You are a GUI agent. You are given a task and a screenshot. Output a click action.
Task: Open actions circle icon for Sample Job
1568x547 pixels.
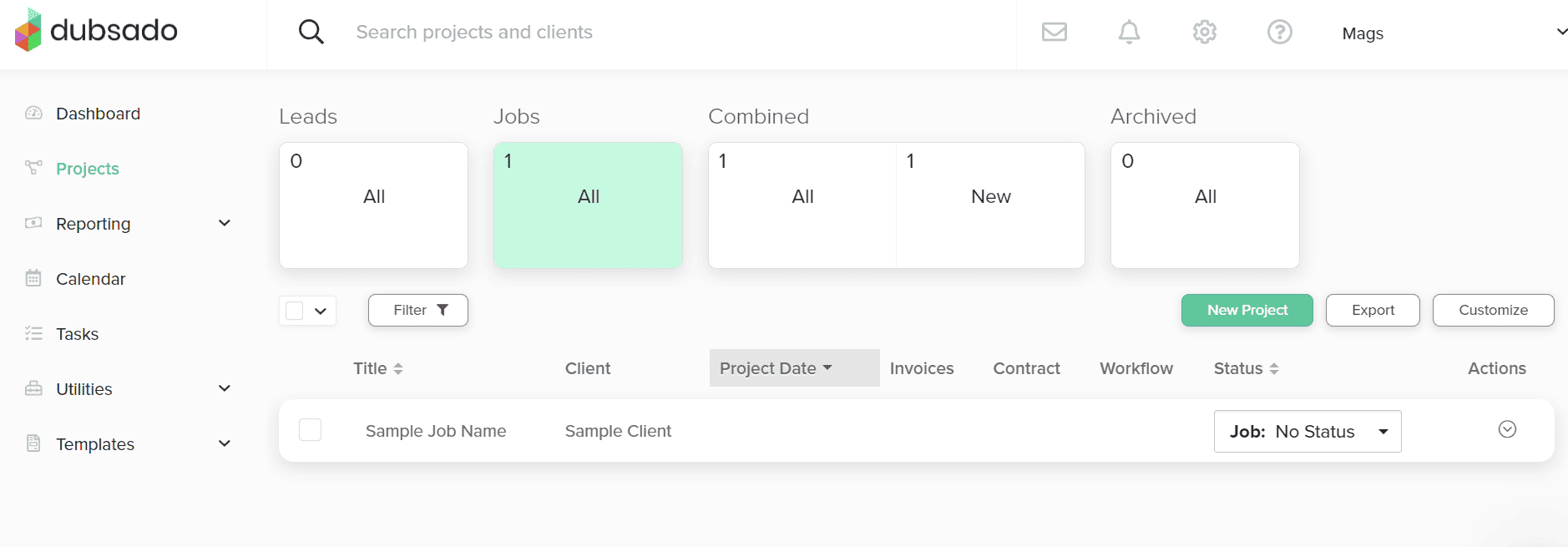coord(1506,429)
